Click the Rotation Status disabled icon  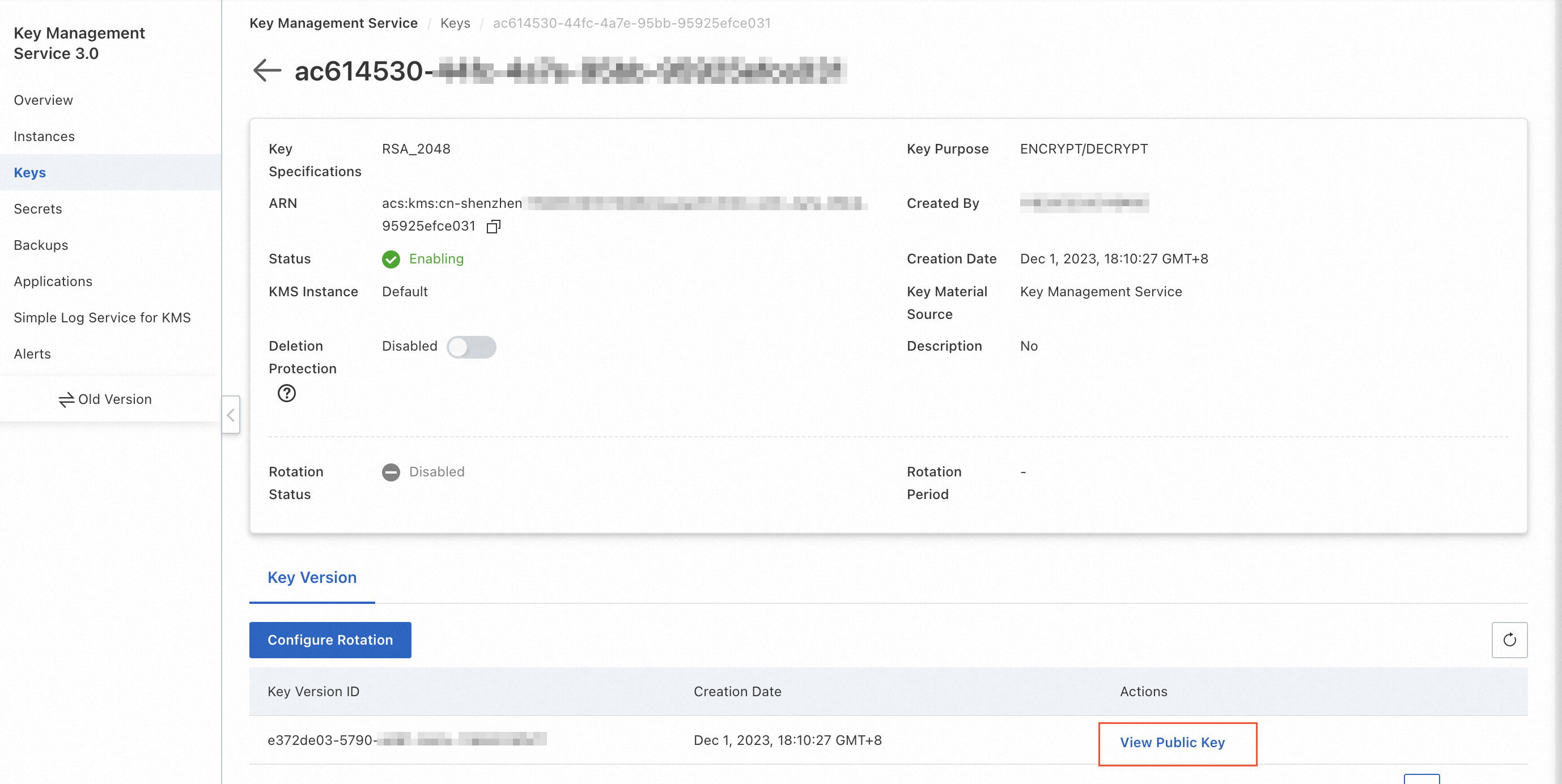click(x=391, y=472)
